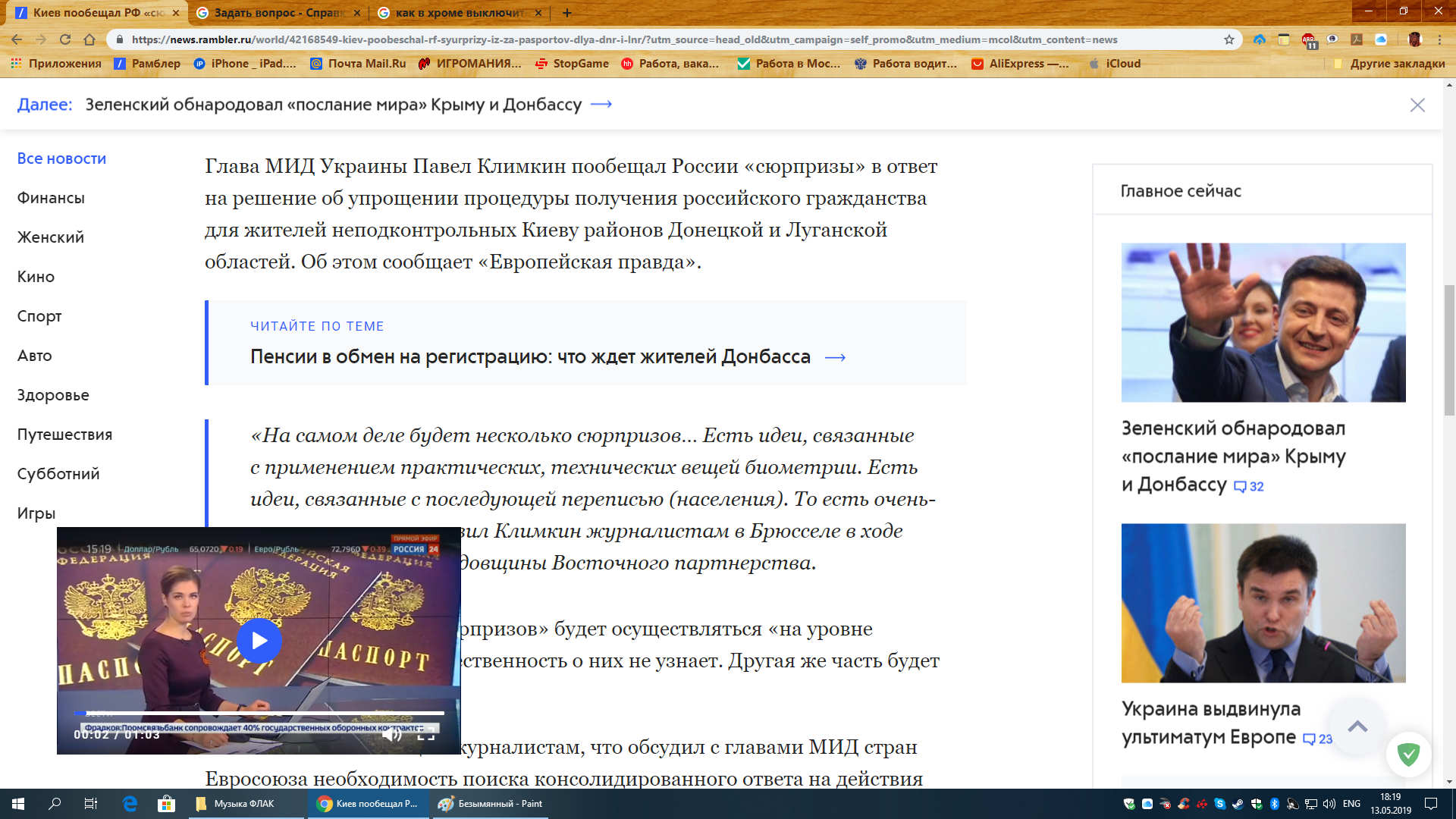The height and width of the screenshot is (819, 1456).
Task: Go back to the previous page
Action: click(x=17, y=39)
